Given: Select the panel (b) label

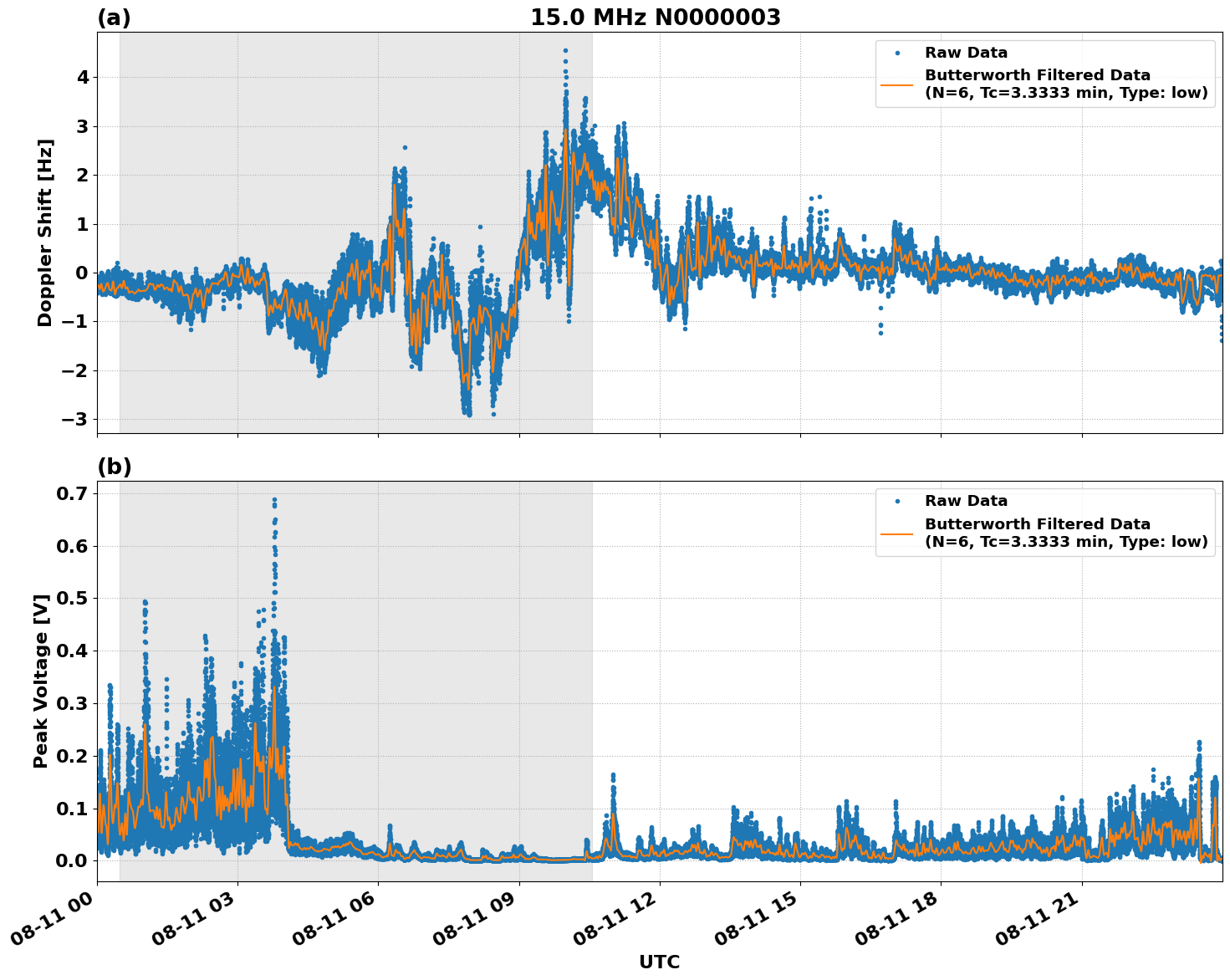Looking at the screenshot, I should coord(115,466).
